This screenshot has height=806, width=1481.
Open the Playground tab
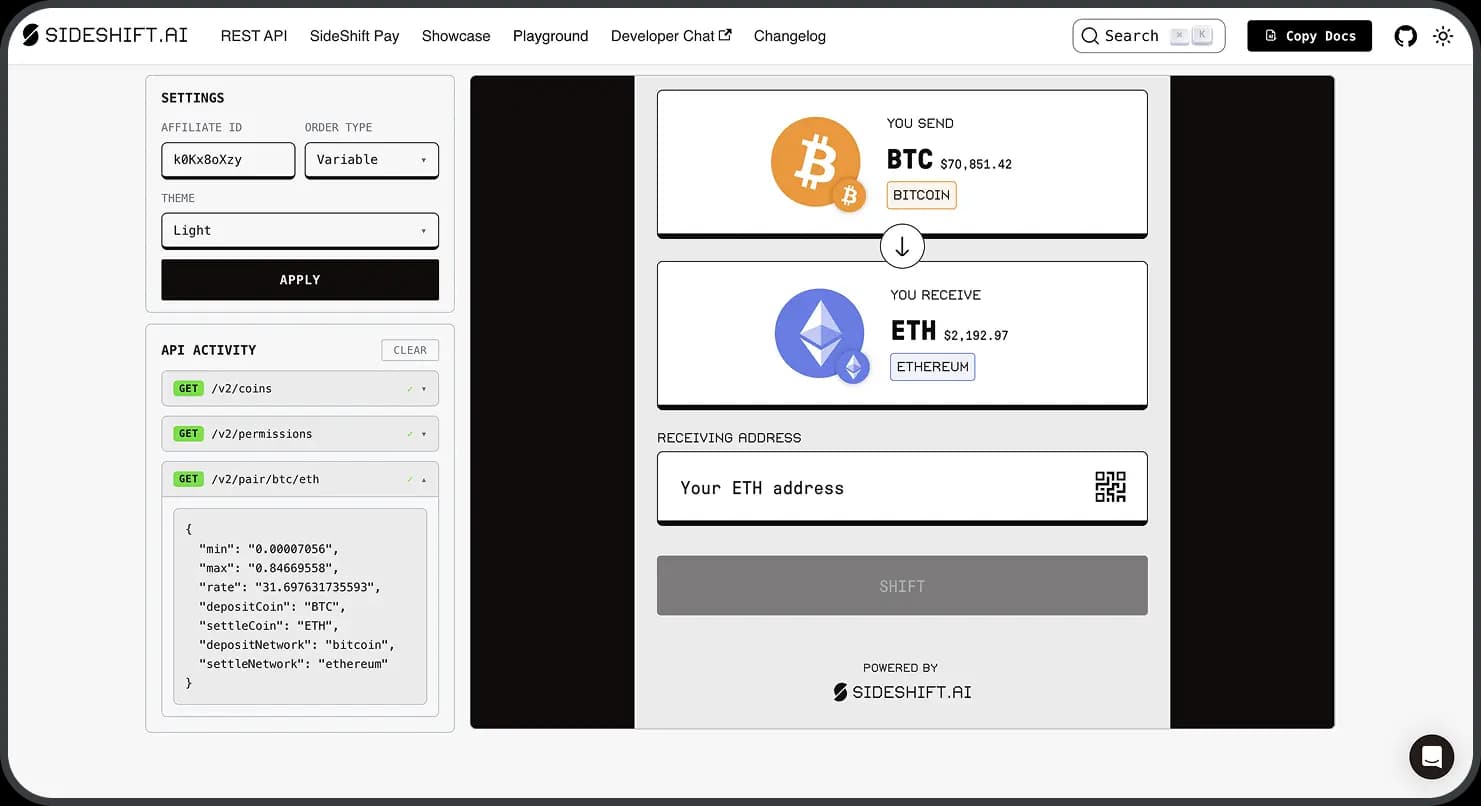pyautogui.click(x=550, y=36)
